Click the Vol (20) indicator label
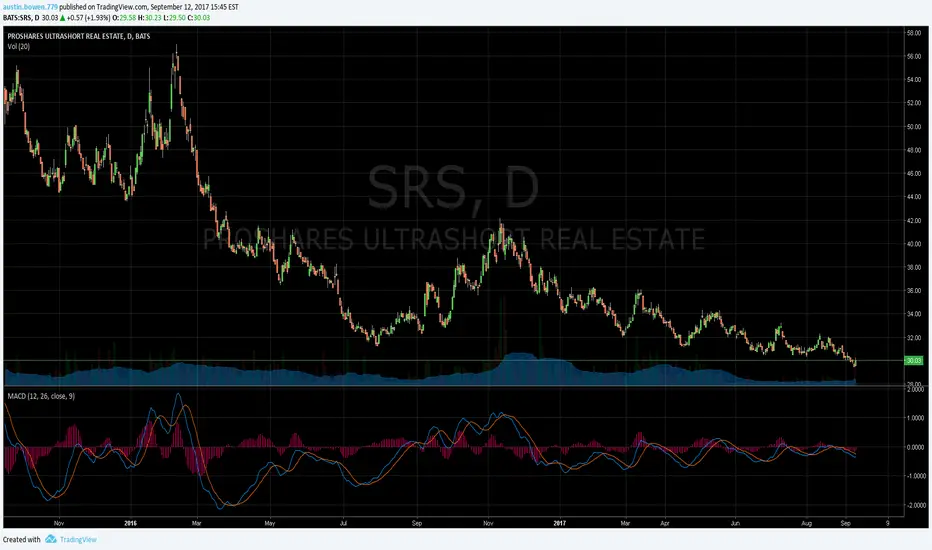The width and height of the screenshot is (932, 550). (x=18, y=46)
